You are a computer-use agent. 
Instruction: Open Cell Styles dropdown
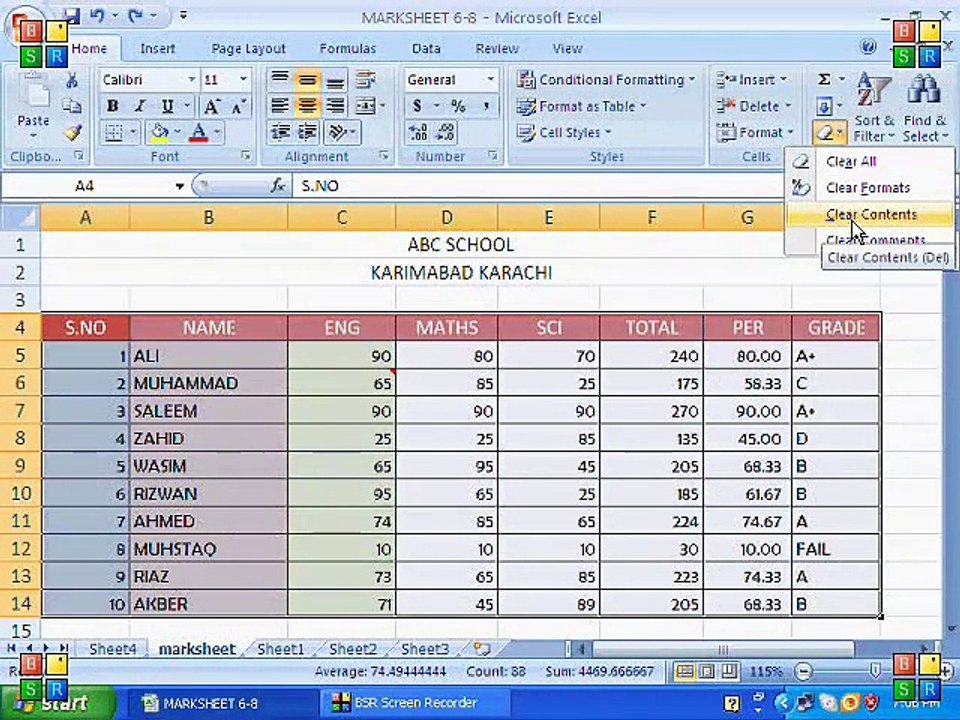tap(564, 132)
